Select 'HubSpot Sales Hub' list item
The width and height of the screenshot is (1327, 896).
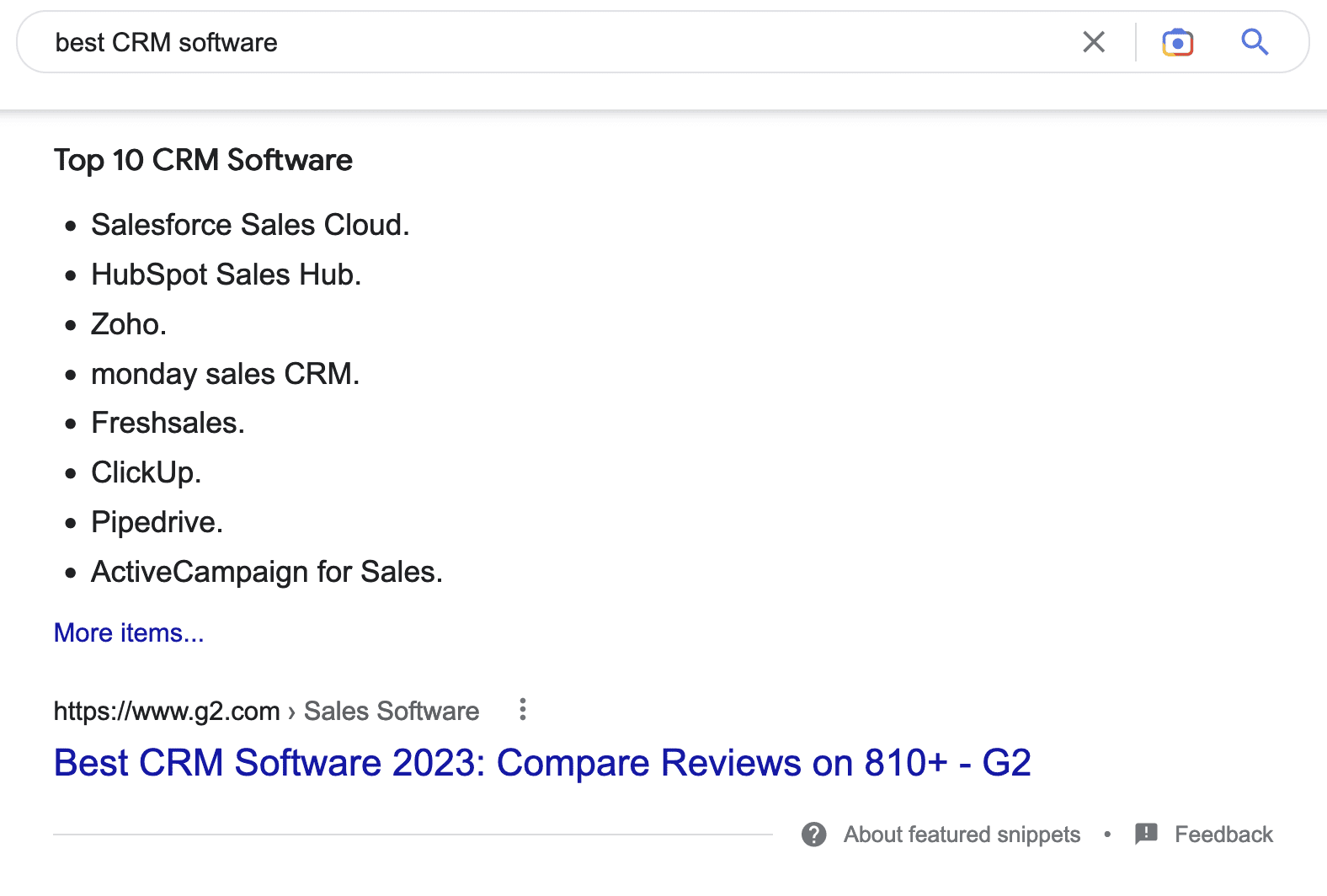[226, 275]
